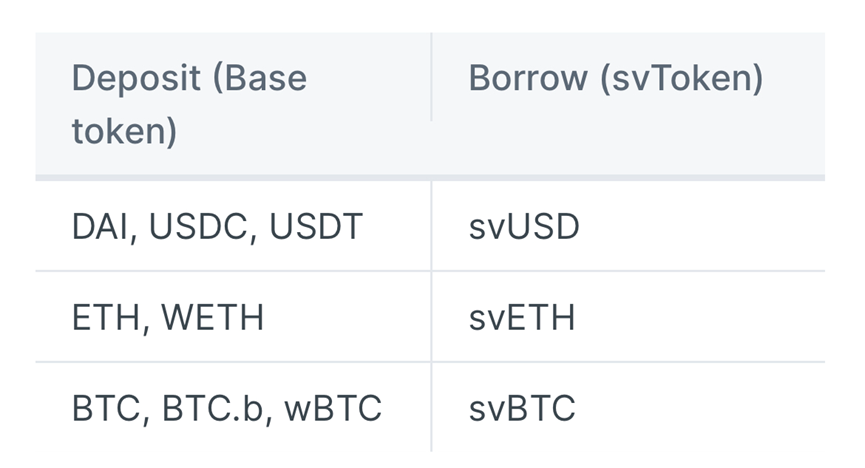This screenshot has height=468, width=865.
Task: Click the column divider between the header cells
Action: click(x=431, y=78)
